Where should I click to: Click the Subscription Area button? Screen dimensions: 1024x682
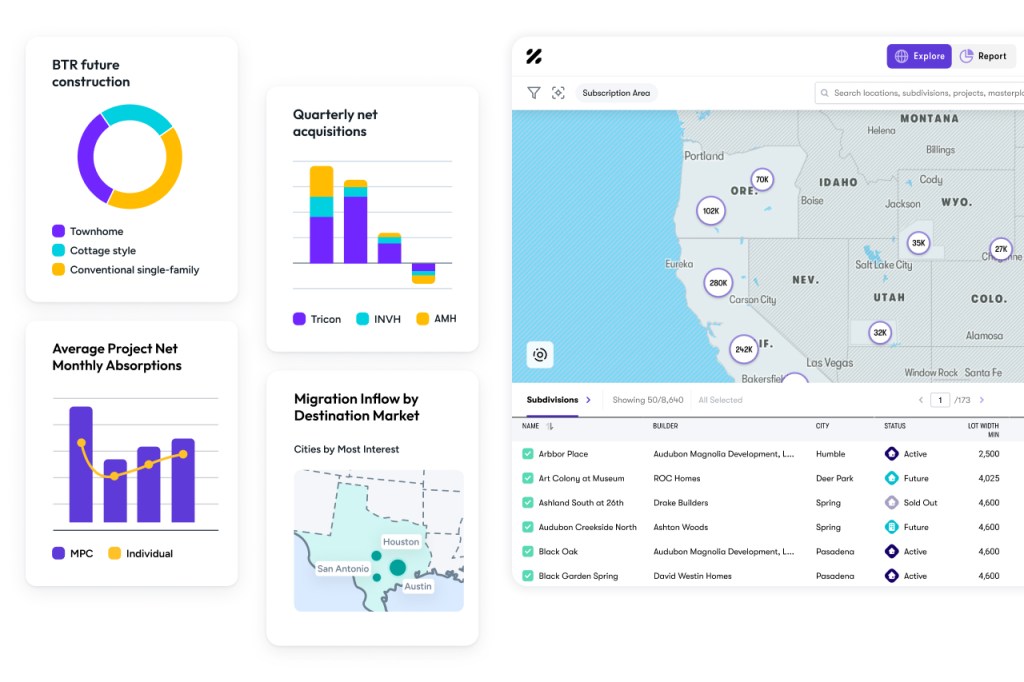(616, 93)
